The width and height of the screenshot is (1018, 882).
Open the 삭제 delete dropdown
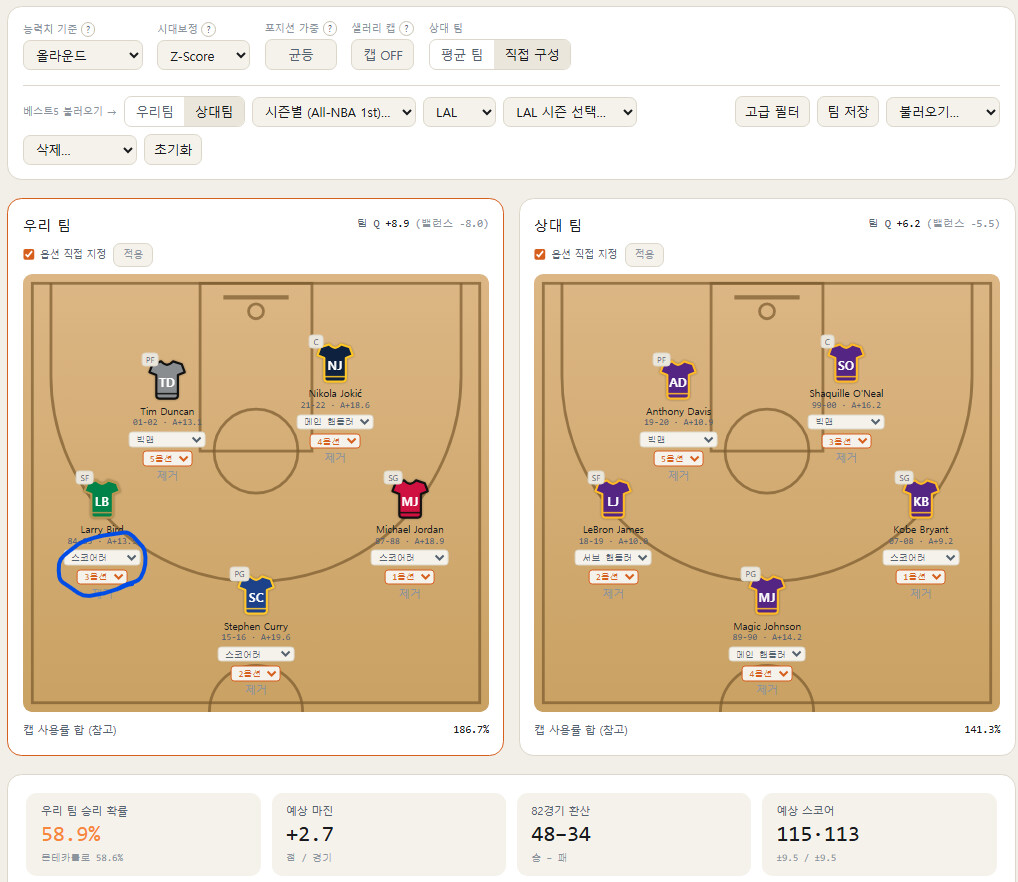coord(80,150)
